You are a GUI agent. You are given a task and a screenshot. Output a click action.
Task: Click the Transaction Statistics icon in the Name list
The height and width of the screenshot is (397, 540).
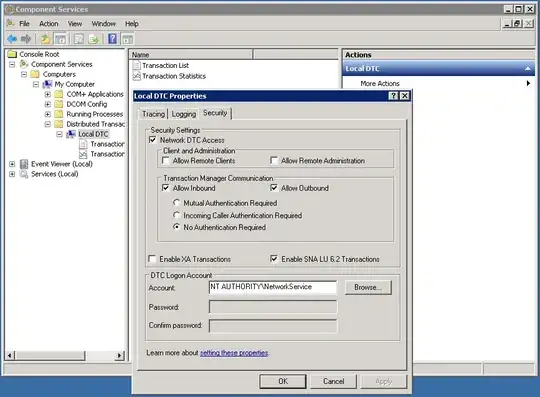pyautogui.click(x=137, y=76)
